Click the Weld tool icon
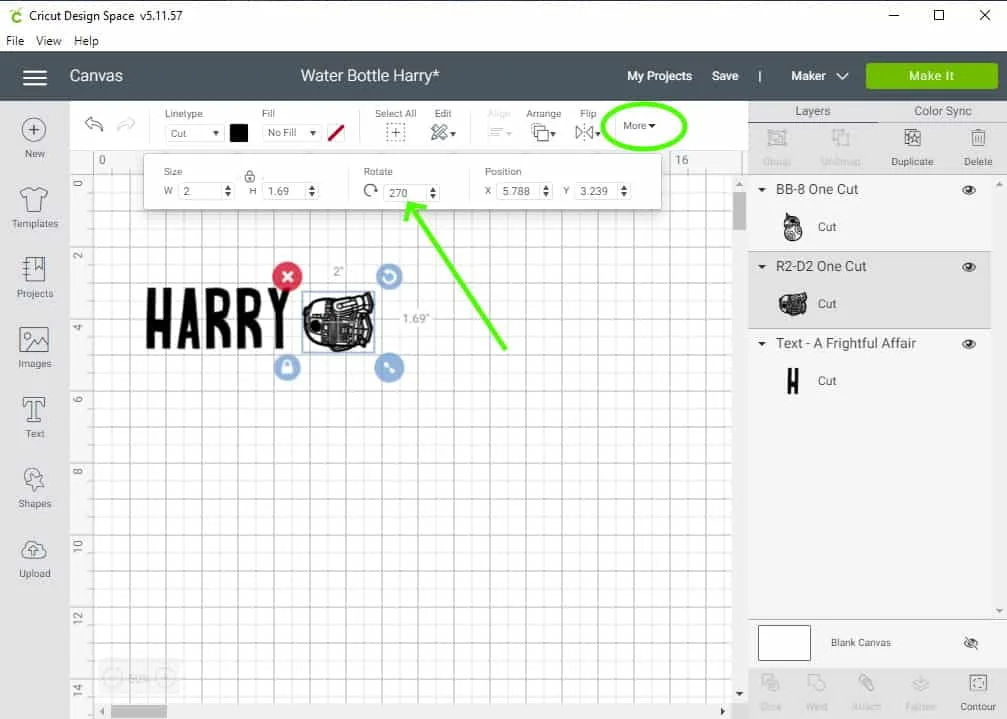 point(816,683)
